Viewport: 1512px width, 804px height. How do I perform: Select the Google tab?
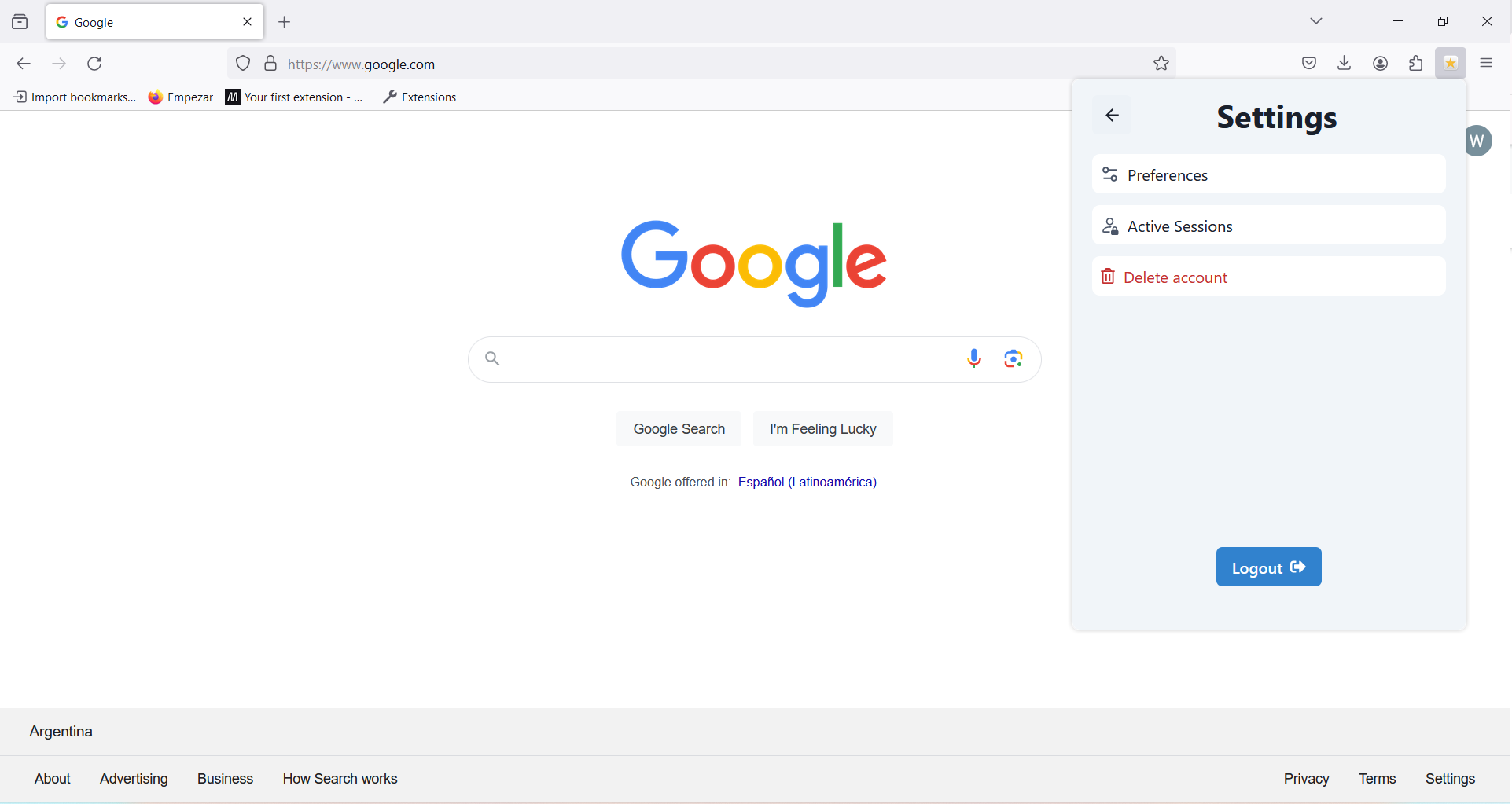coord(155,22)
